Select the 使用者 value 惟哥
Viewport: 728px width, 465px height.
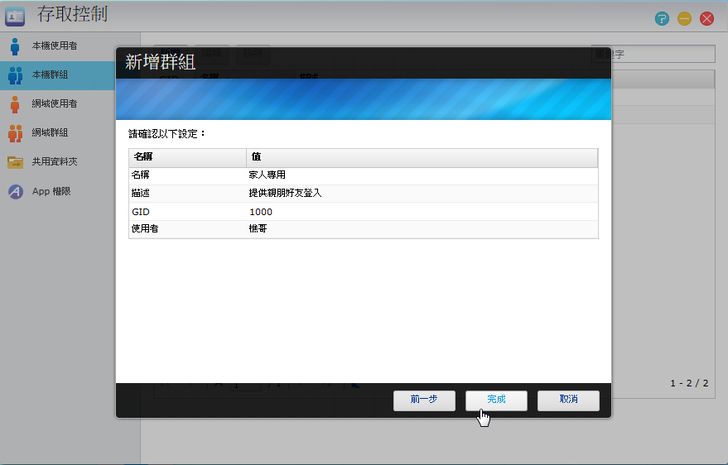pyautogui.click(x=258, y=229)
